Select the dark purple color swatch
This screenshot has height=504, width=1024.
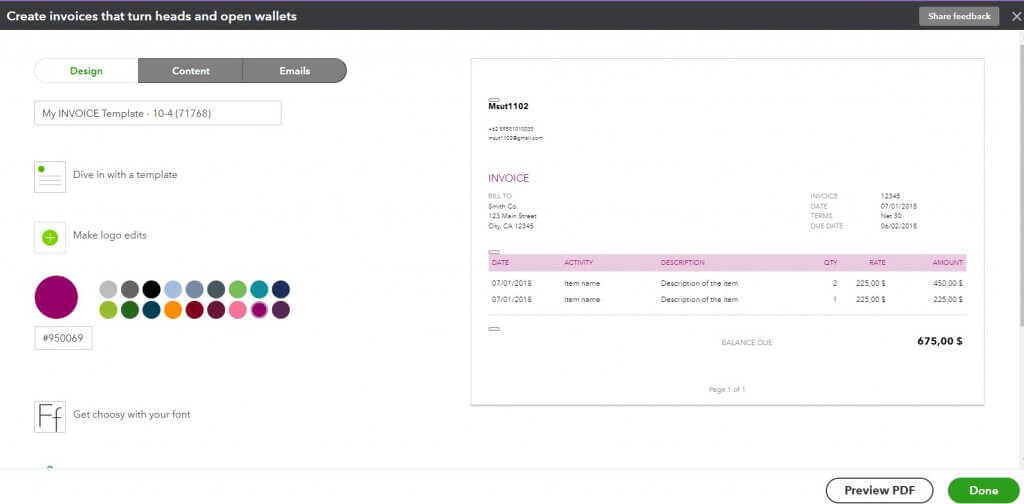click(x=281, y=310)
